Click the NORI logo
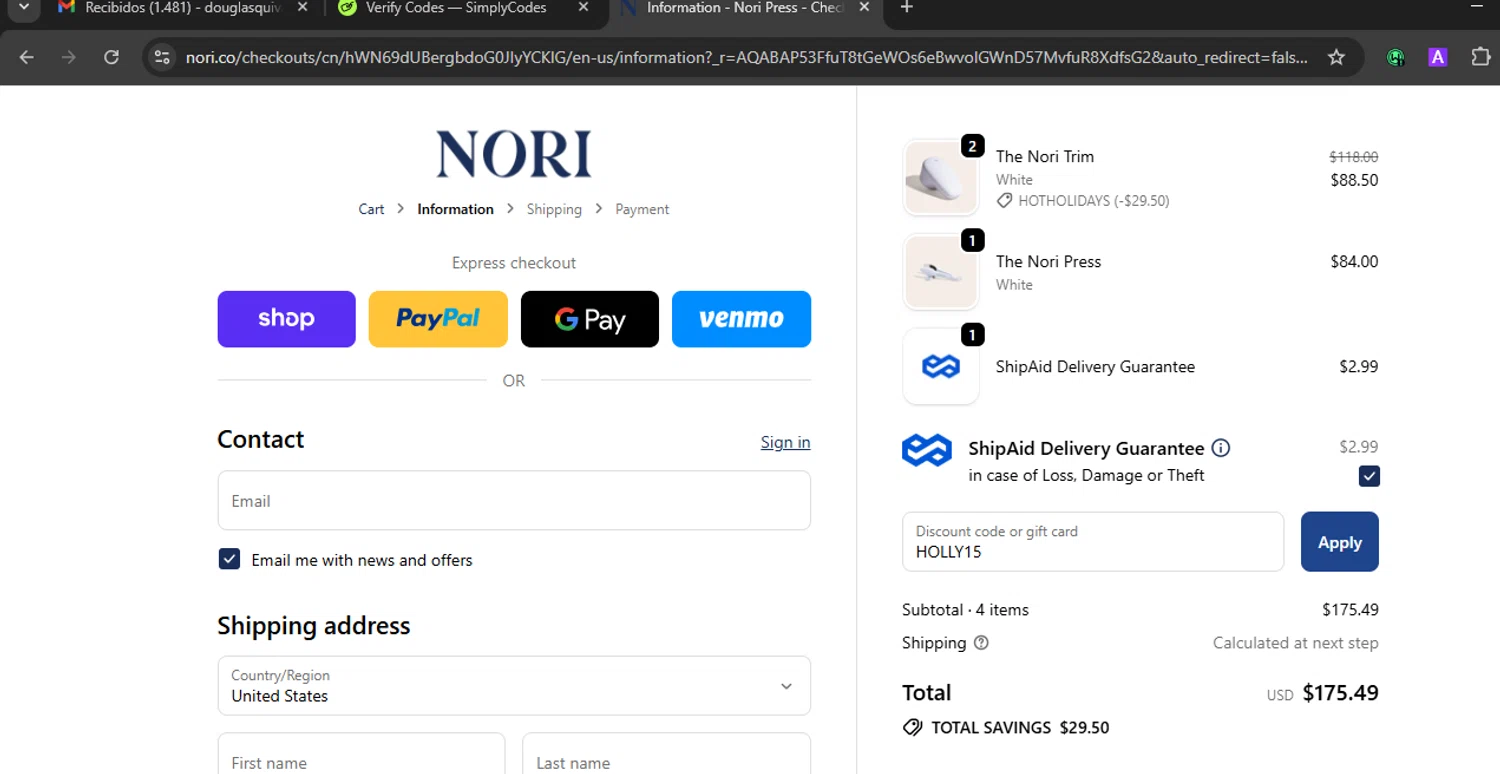The height and width of the screenshot is (774, 1500). click(x=514, y=155)
